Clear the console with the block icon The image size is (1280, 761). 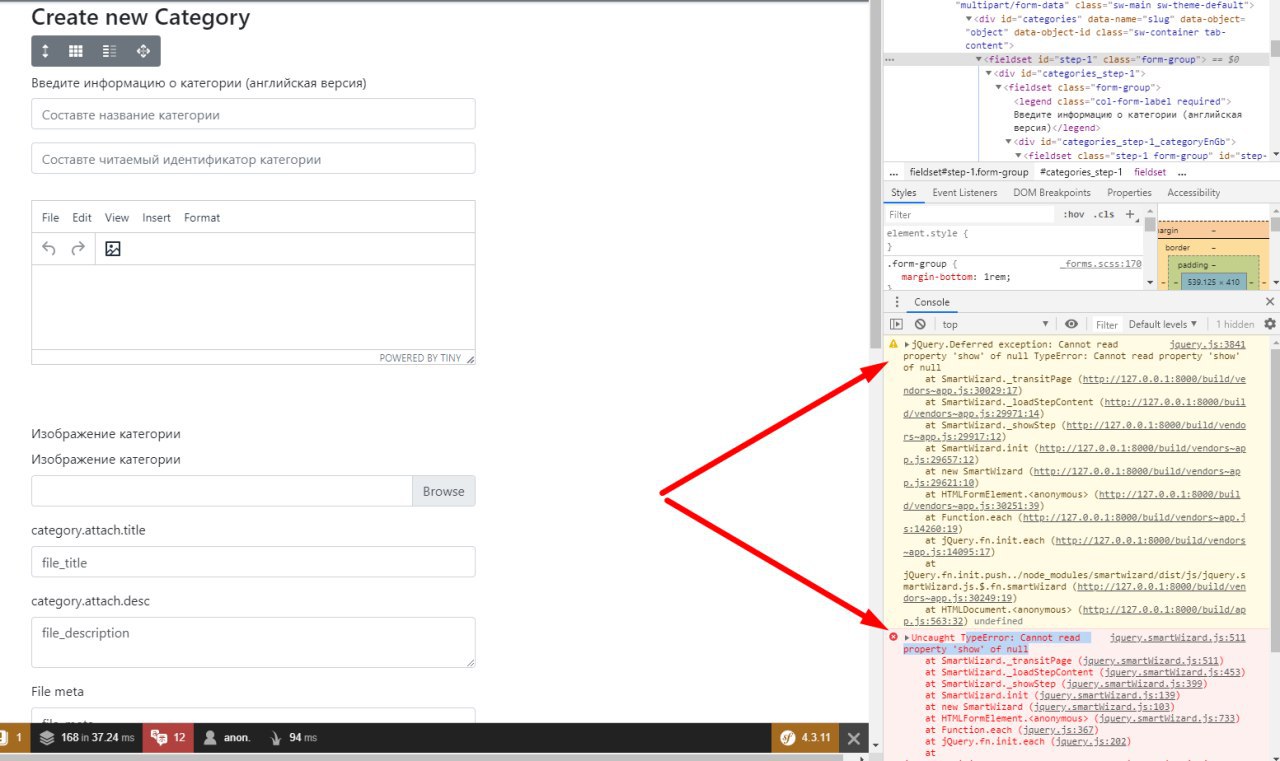(x=920, y=324)
